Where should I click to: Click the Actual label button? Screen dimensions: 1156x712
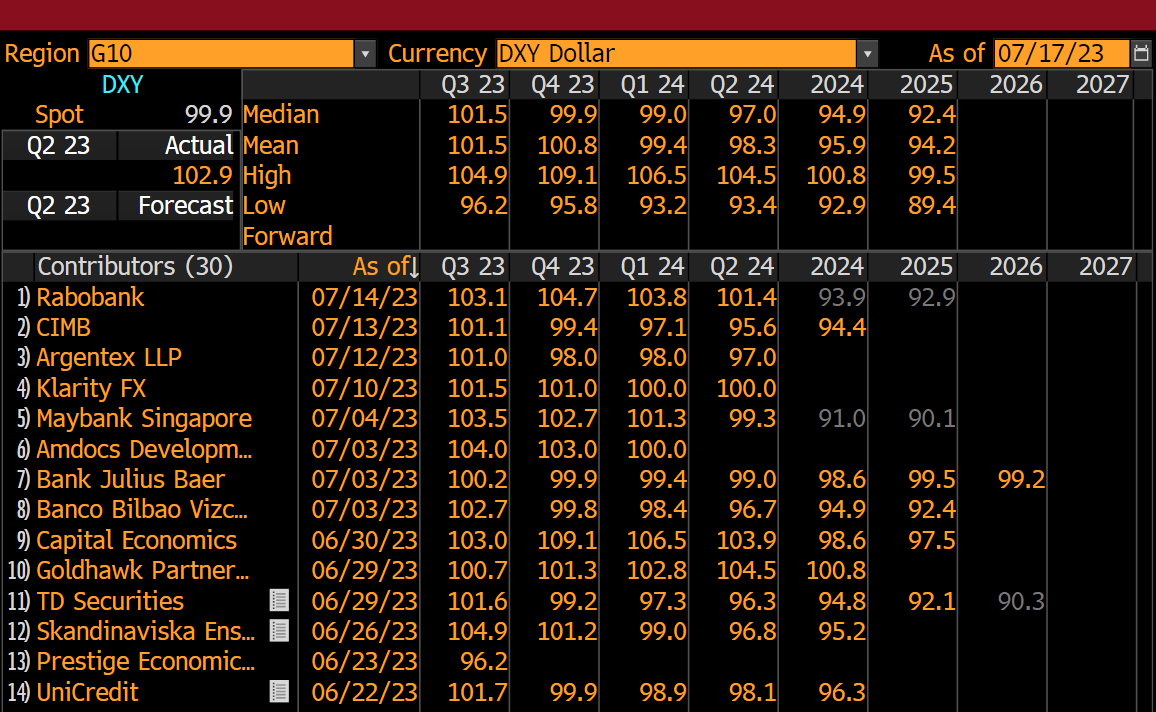click(x=177, y=145)
